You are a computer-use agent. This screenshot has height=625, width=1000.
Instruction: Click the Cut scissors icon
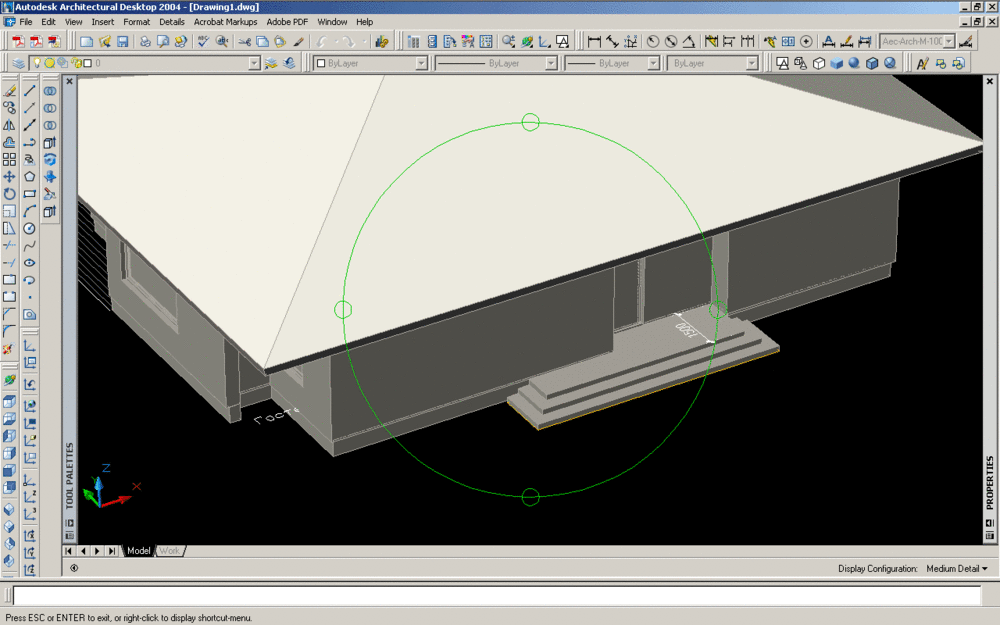click(243, 42)
